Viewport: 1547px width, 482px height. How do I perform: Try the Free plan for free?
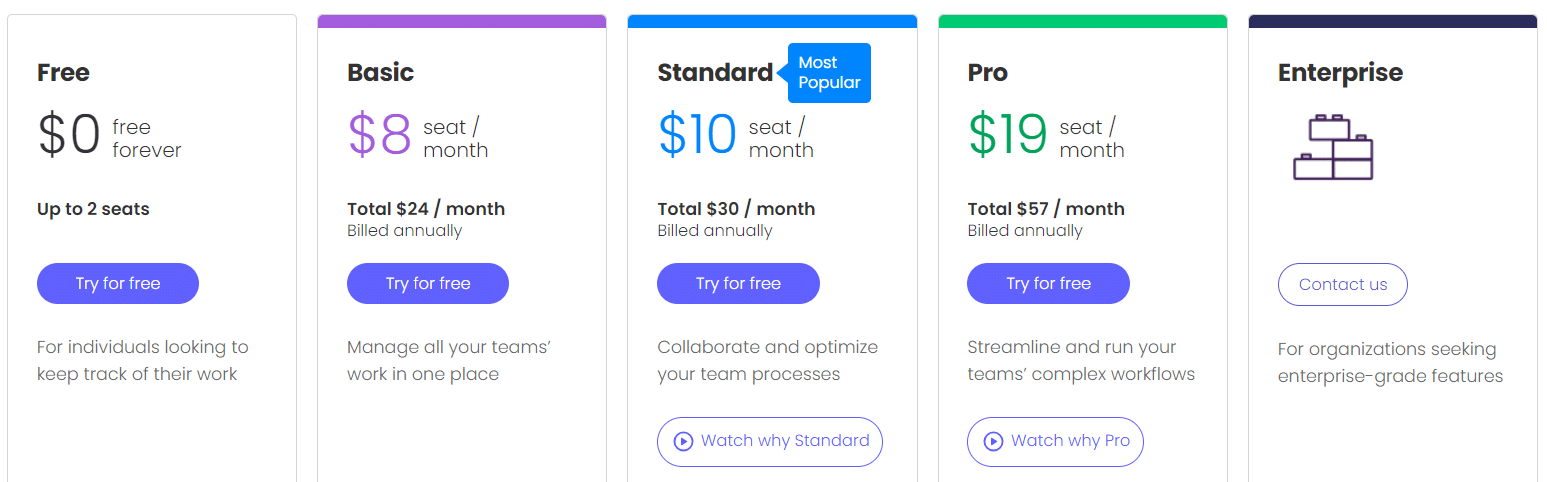[118, 284]
